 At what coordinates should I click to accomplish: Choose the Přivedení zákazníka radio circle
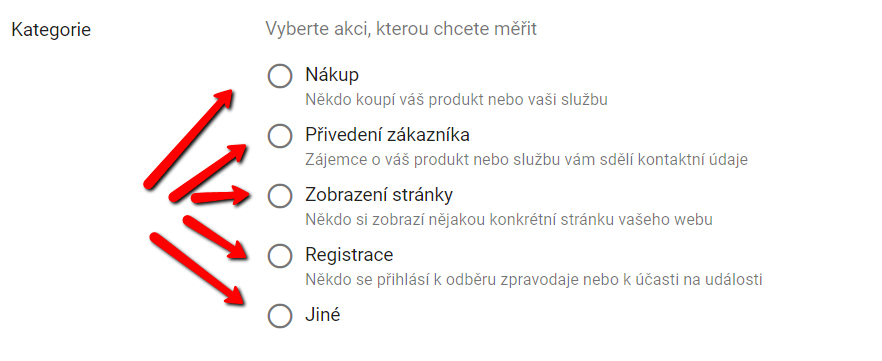[x=280, y=136]
